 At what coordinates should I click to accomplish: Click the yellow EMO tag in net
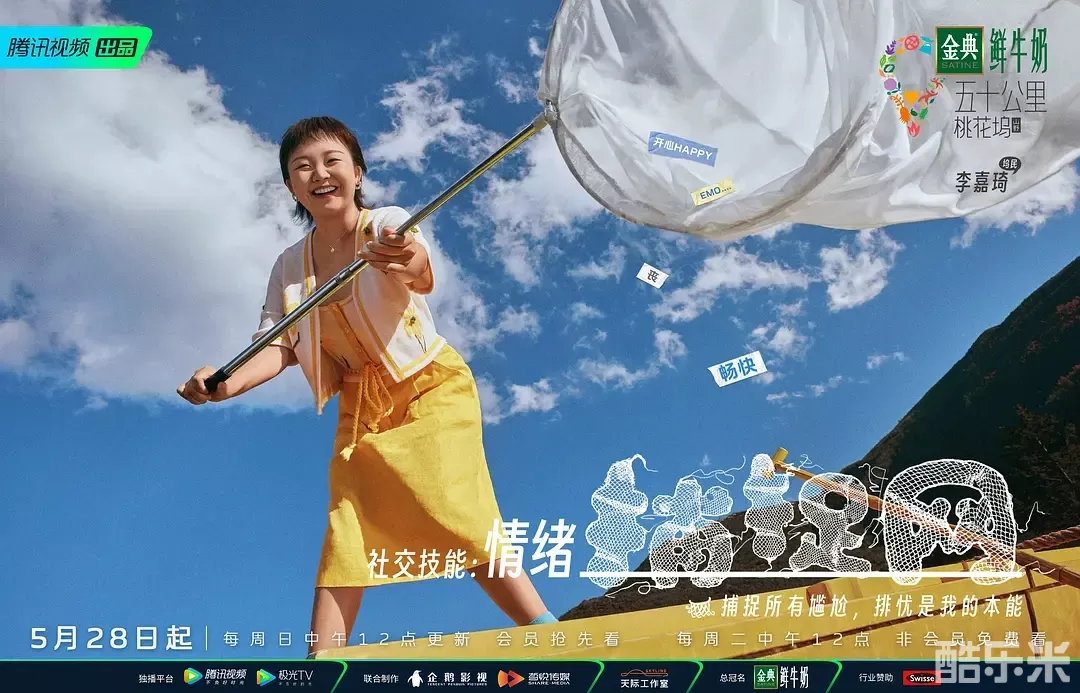pos(713,192)
